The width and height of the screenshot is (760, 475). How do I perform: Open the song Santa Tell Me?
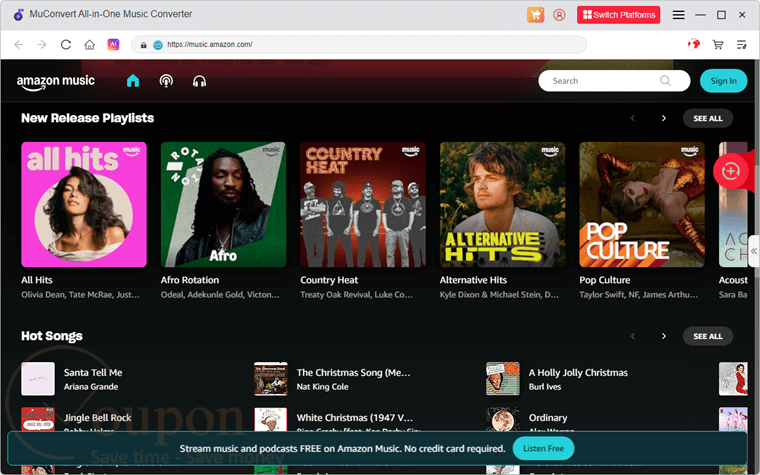[x=93, y=373]
